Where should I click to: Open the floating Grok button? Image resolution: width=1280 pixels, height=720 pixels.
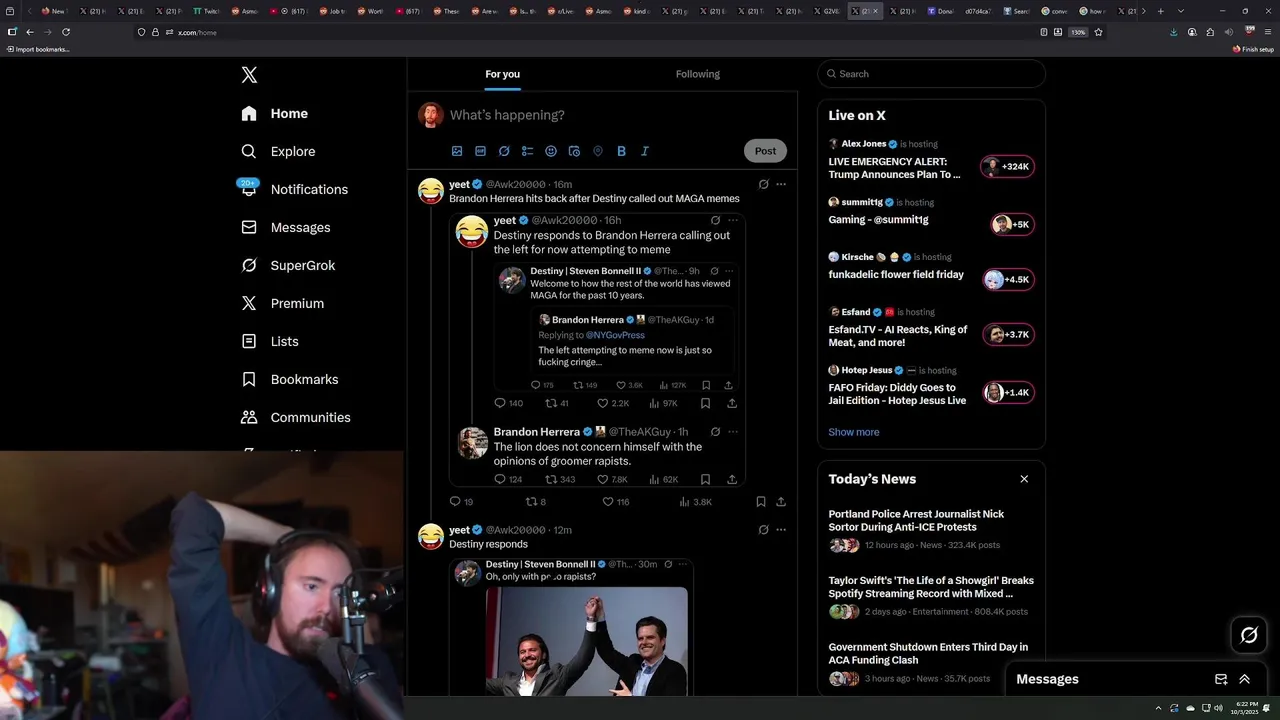point(1249,635)
